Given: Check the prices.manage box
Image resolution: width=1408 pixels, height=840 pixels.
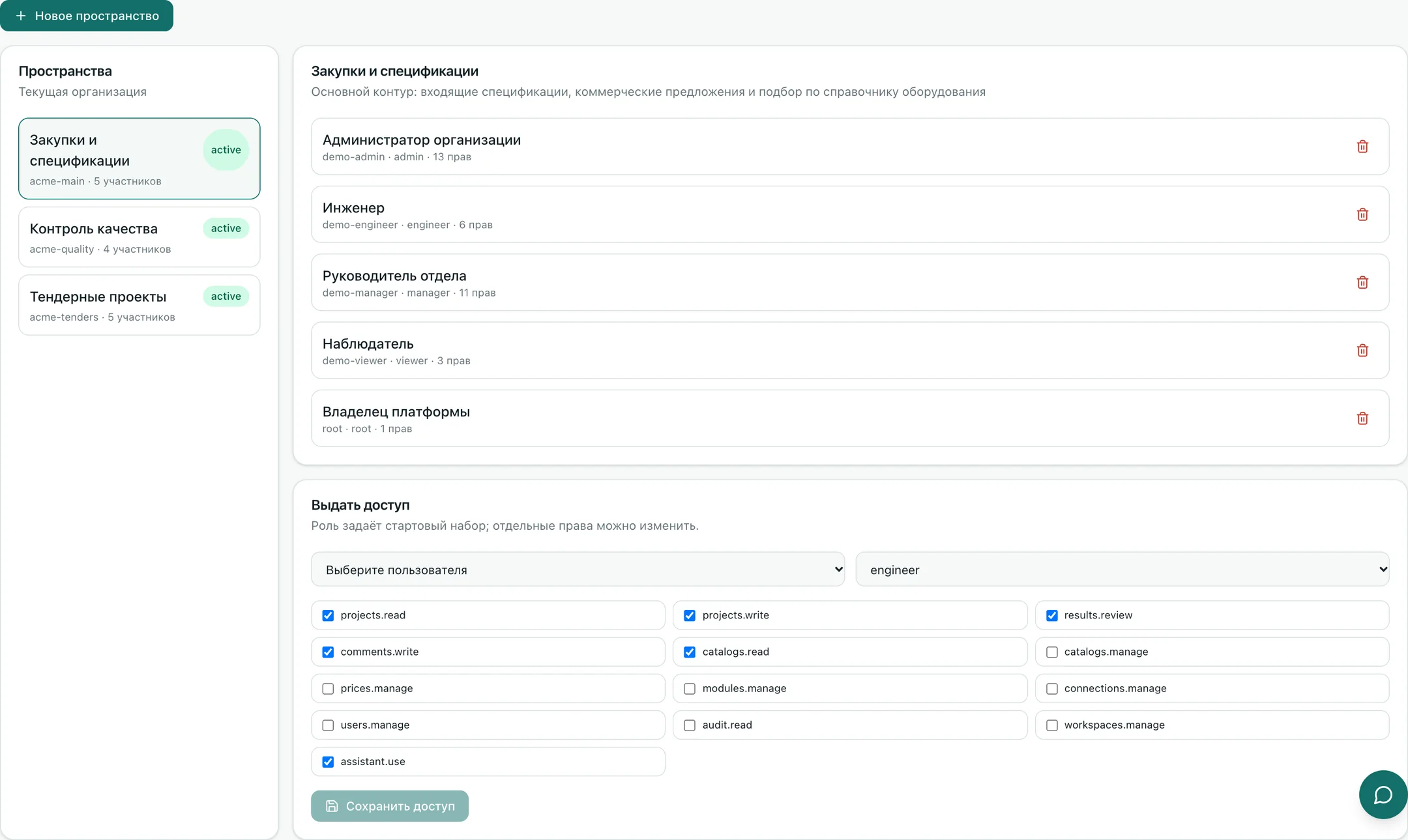Looking at the screenshot, I should tap(328, 689).
